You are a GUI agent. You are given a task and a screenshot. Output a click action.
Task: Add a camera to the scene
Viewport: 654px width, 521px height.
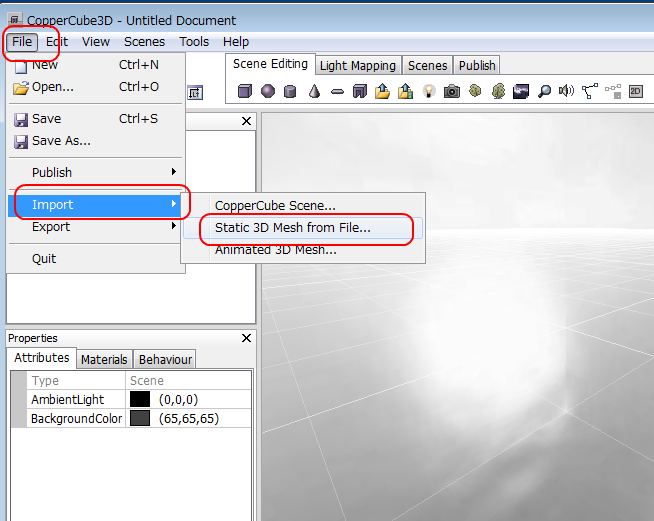[451, 91]
